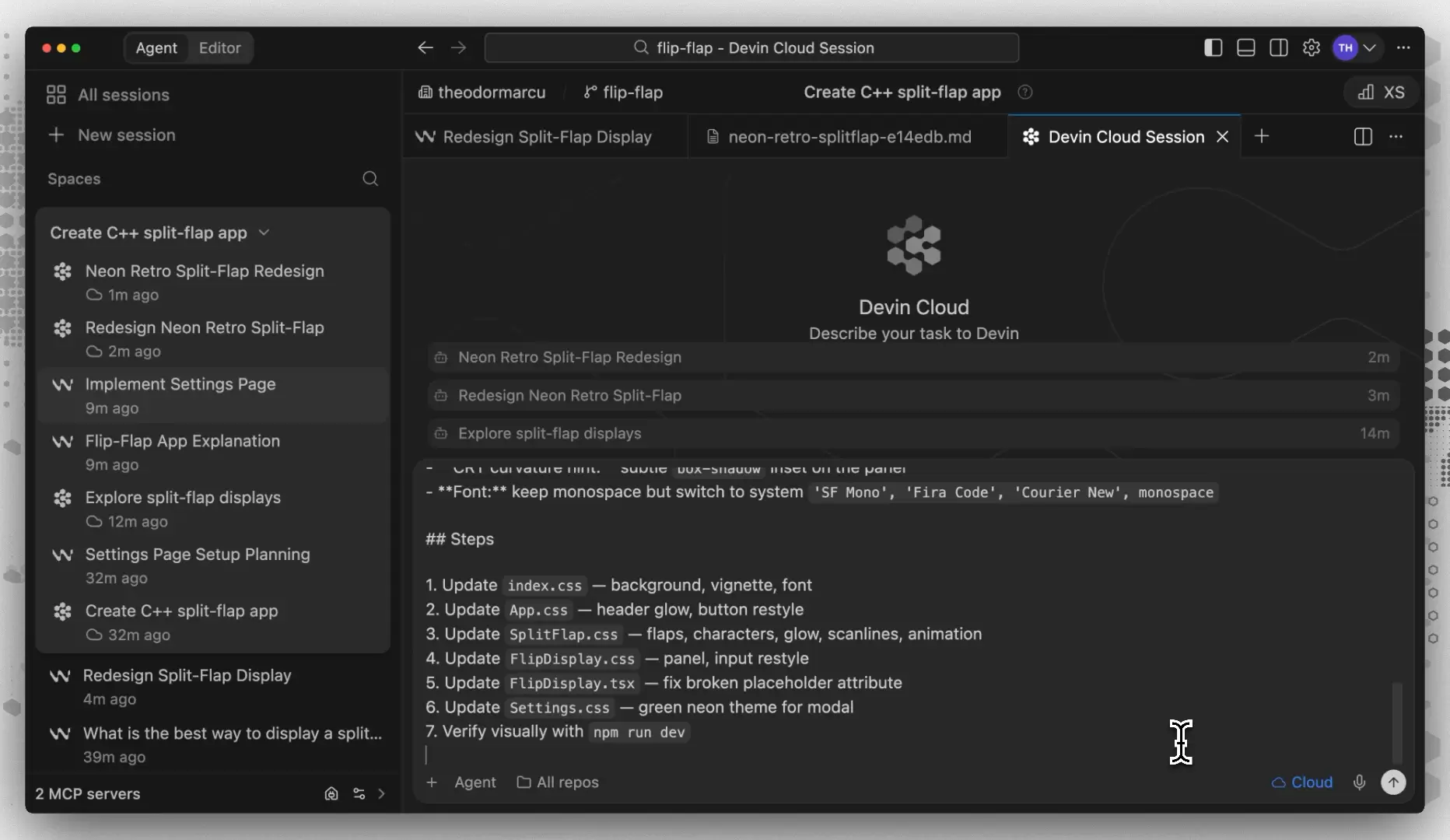The height and width of the screenshot is (840, 1450).
Task: Click the help icon beside session title
Action: 1025,93
